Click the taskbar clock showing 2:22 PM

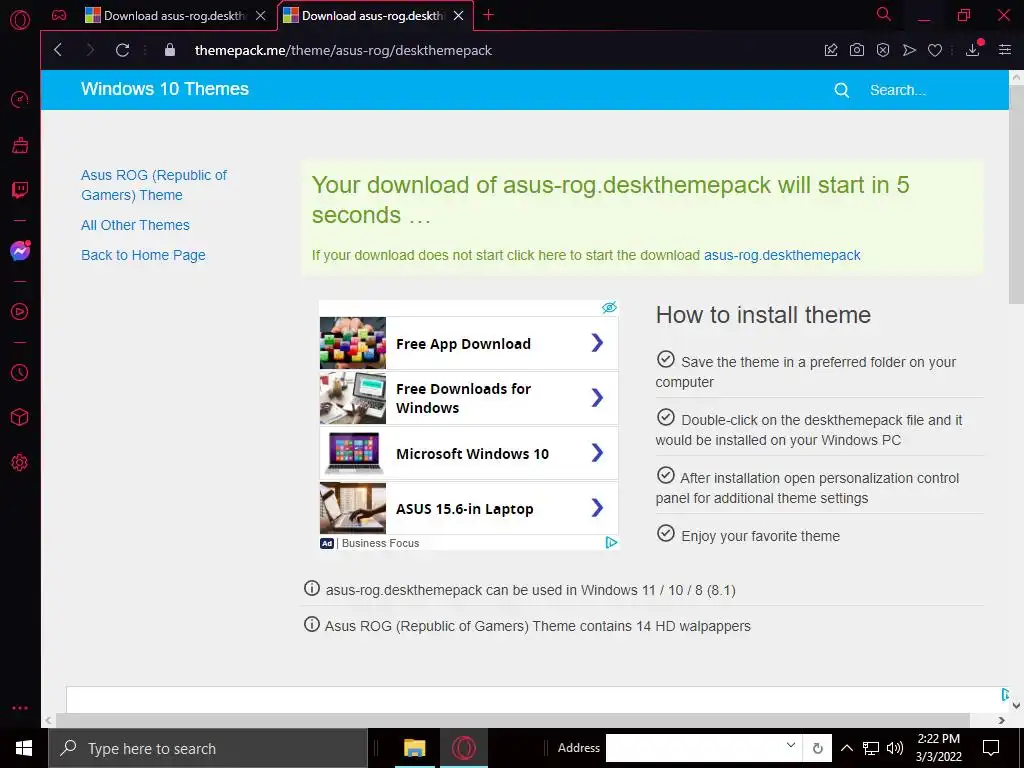pos(938,748)
